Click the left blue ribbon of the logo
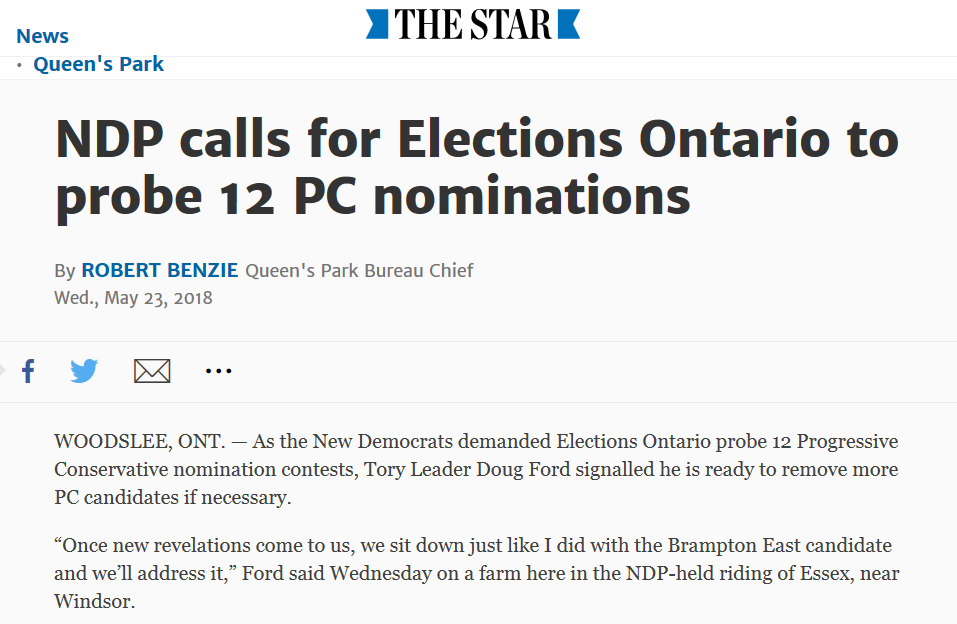Viewport: 957px width, 624px height. pyautogui.click(x=377, y=24)
